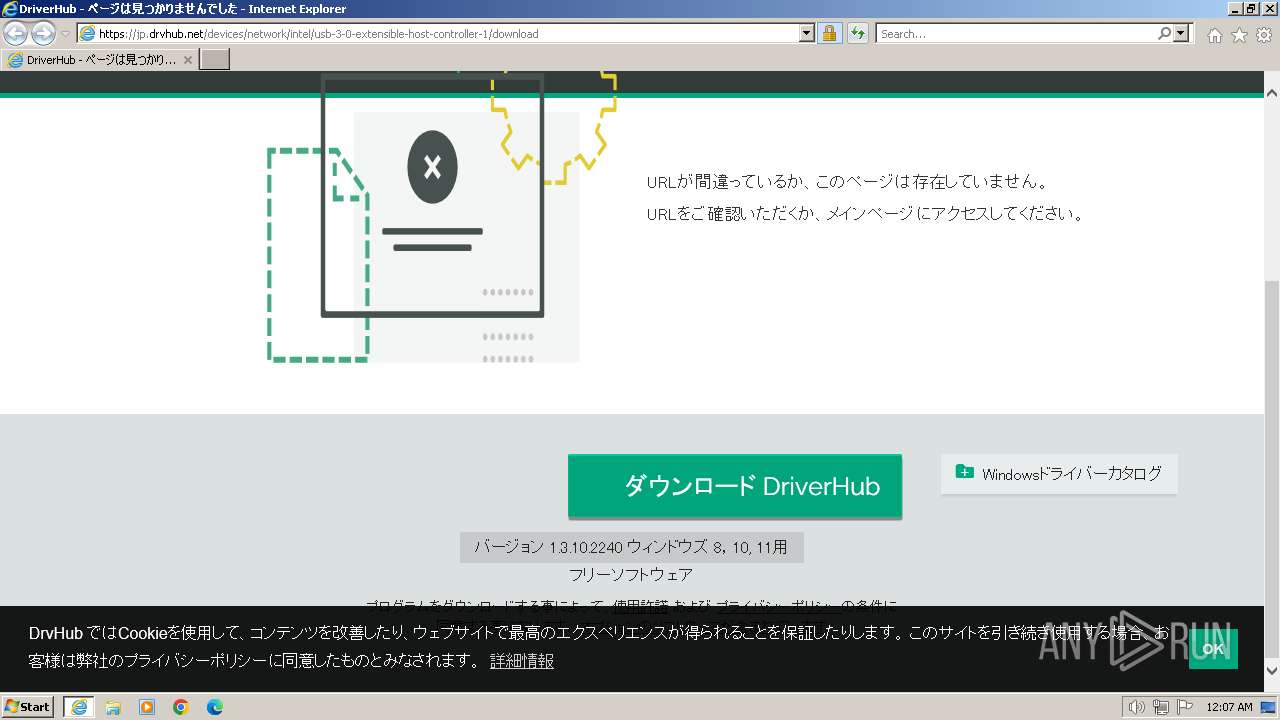
Task: Expand the address bar autocomplete dropdown
Action: tap(807, 33)
